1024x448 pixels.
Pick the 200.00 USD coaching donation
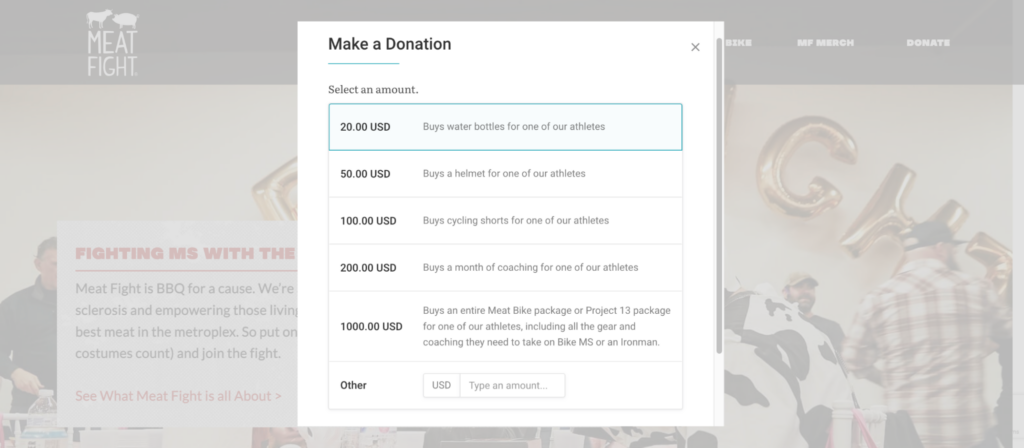point(505,268)
